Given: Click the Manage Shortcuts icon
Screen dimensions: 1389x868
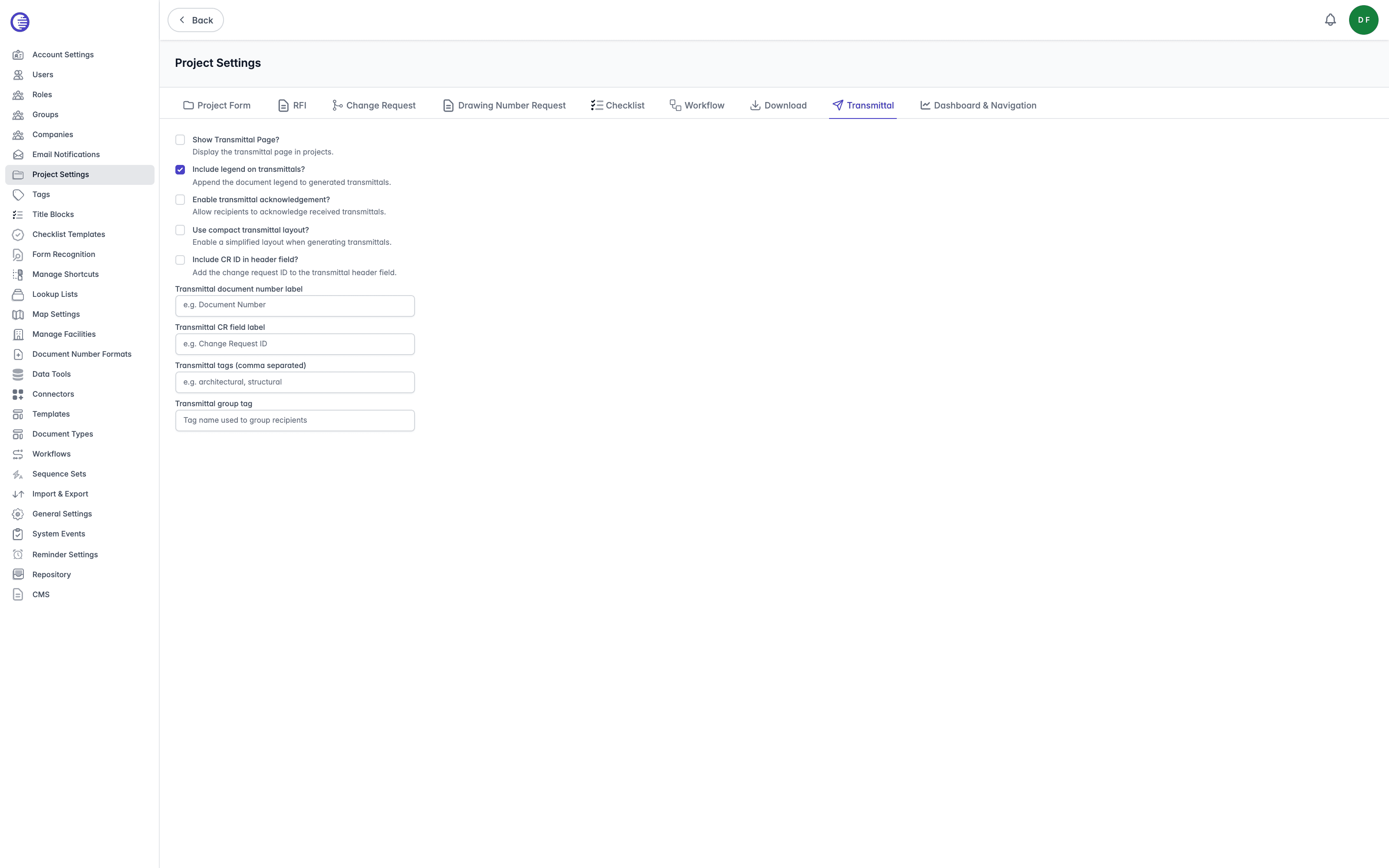Looking at the screenshot, I should coord(18,274).
